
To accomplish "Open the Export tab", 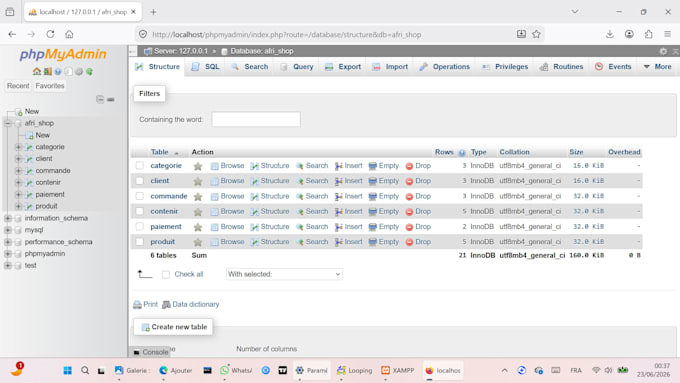I will click(343, 67).
